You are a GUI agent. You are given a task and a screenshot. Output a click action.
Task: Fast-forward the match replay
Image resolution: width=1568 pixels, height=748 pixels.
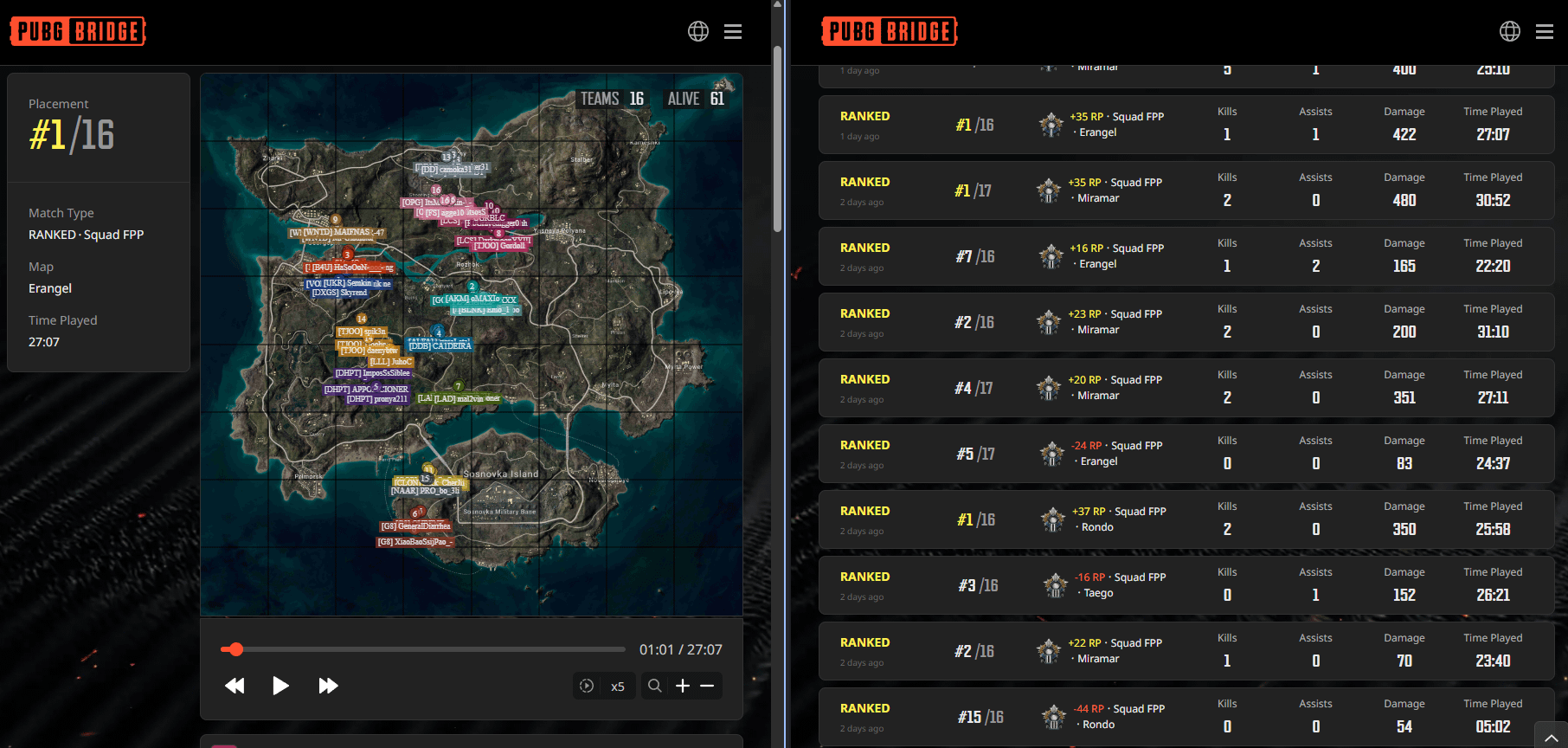(328, 686)
